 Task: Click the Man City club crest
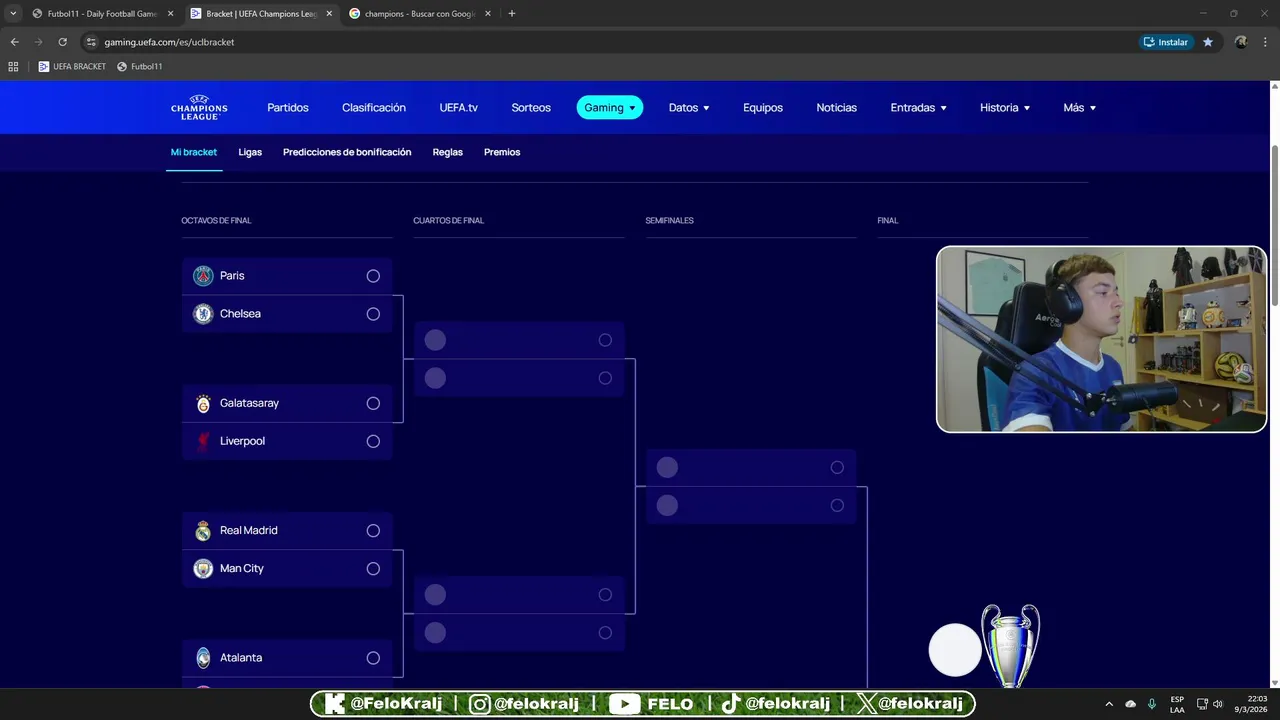[203, 569]
